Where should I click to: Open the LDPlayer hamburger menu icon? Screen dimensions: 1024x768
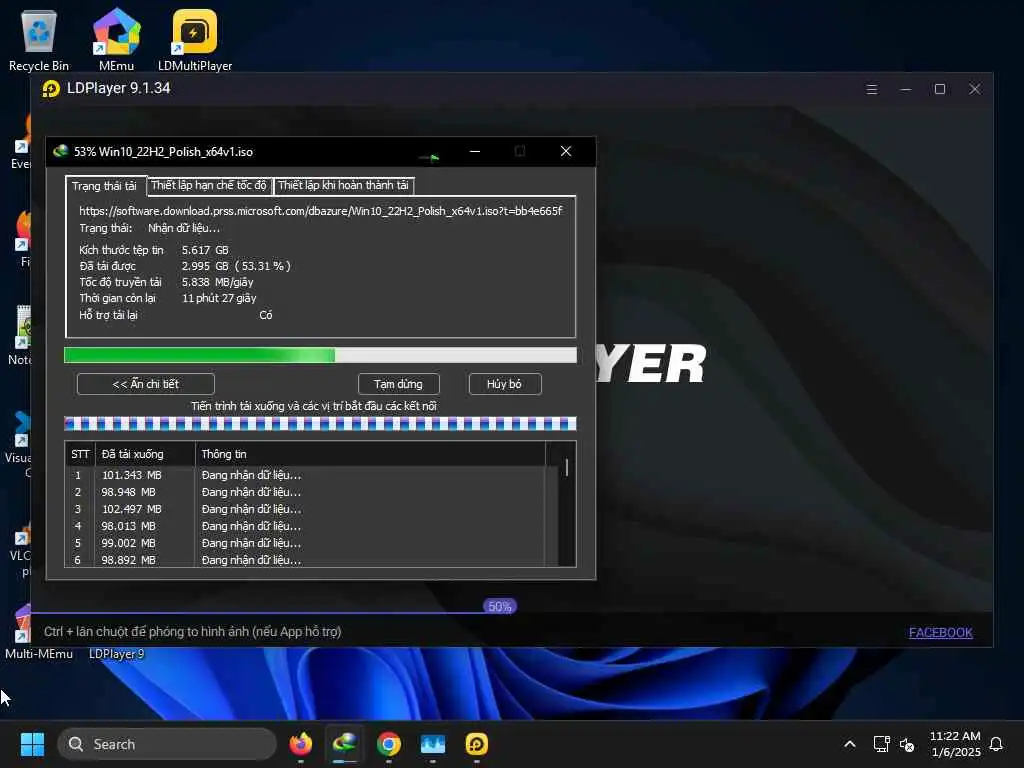pyautogui.click(x=872, y=89)
